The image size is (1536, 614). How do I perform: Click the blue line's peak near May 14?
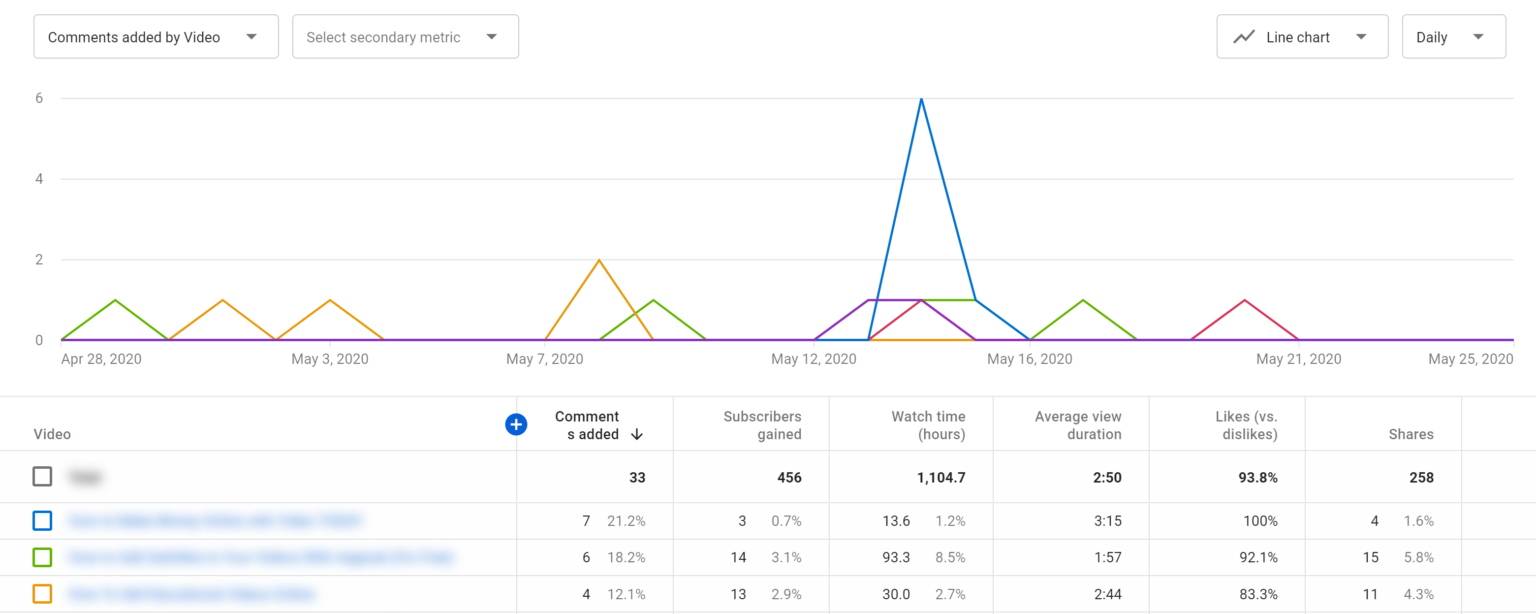point(921,99)
